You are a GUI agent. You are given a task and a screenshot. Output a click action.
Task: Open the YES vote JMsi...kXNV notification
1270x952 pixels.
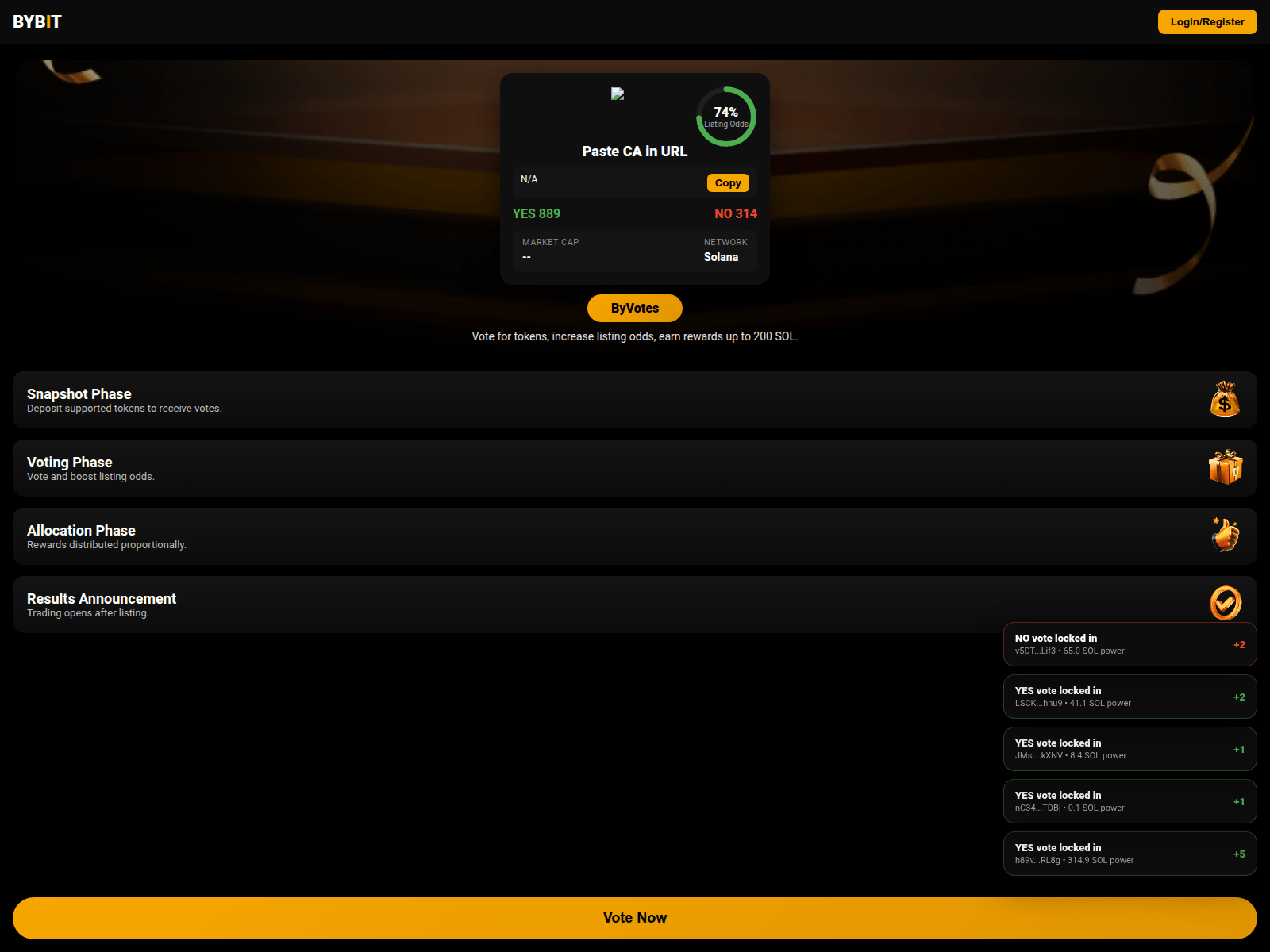(x=1130, y=749)
